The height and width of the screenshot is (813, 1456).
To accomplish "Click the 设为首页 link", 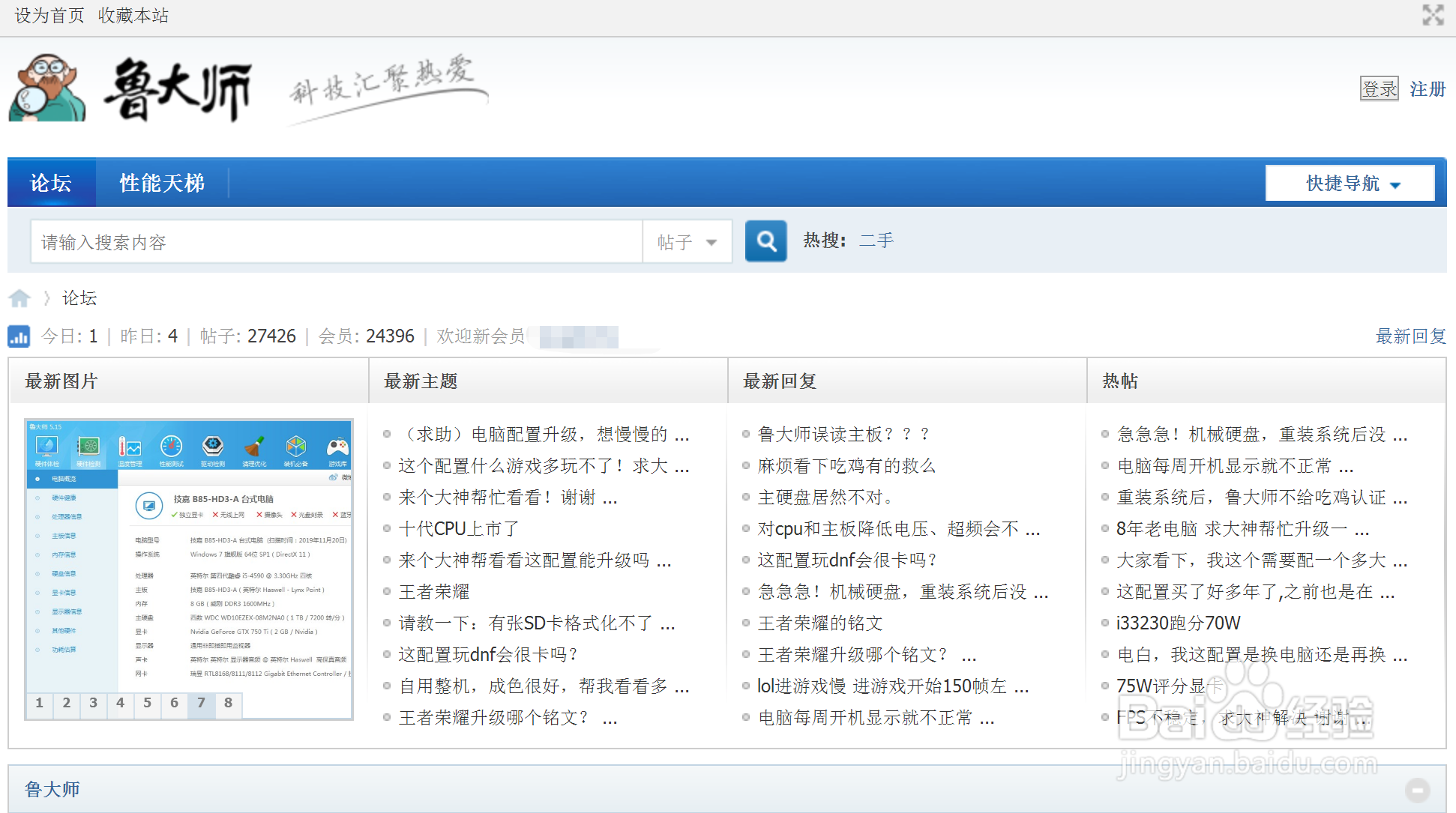I will tap(49, 16).
